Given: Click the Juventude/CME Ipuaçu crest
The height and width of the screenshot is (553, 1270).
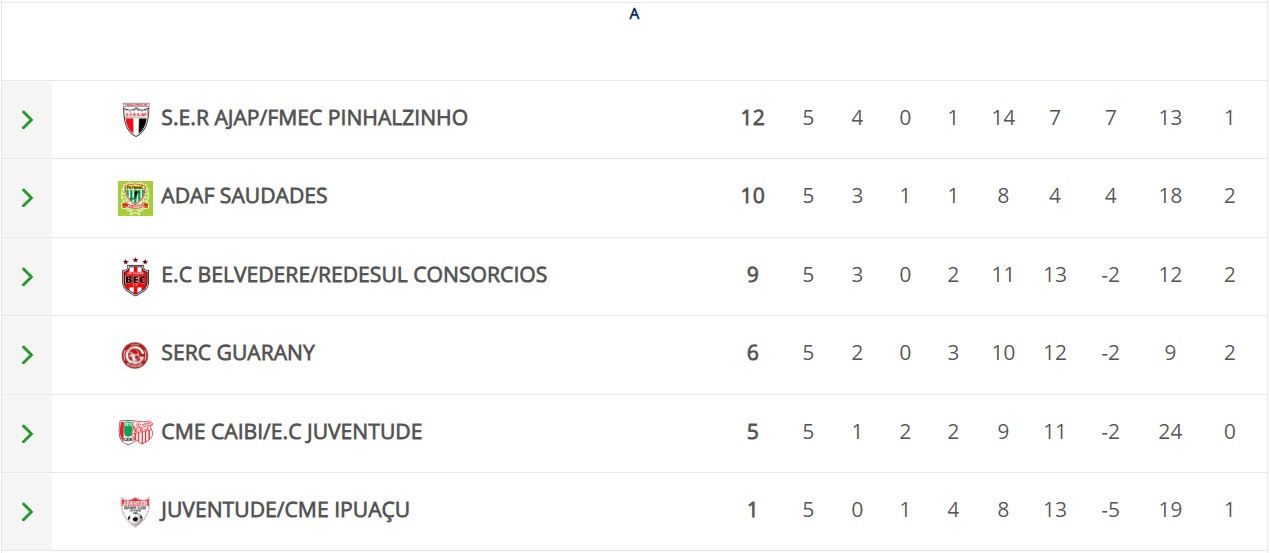Looking at the screenshot, I should pyautogui.click(x=135, y=511).
